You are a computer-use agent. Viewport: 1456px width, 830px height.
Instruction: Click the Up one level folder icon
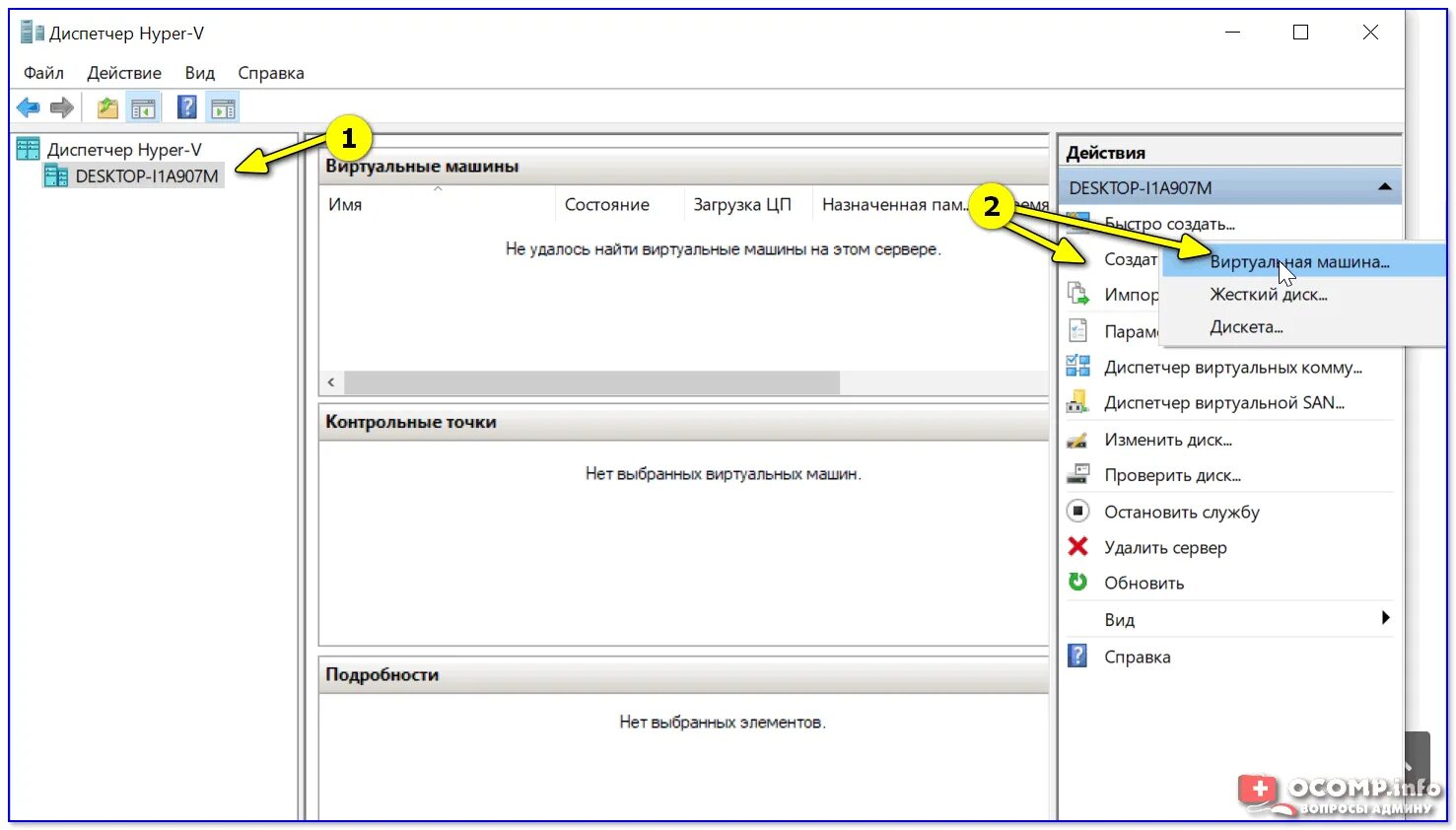coord(107,107)
